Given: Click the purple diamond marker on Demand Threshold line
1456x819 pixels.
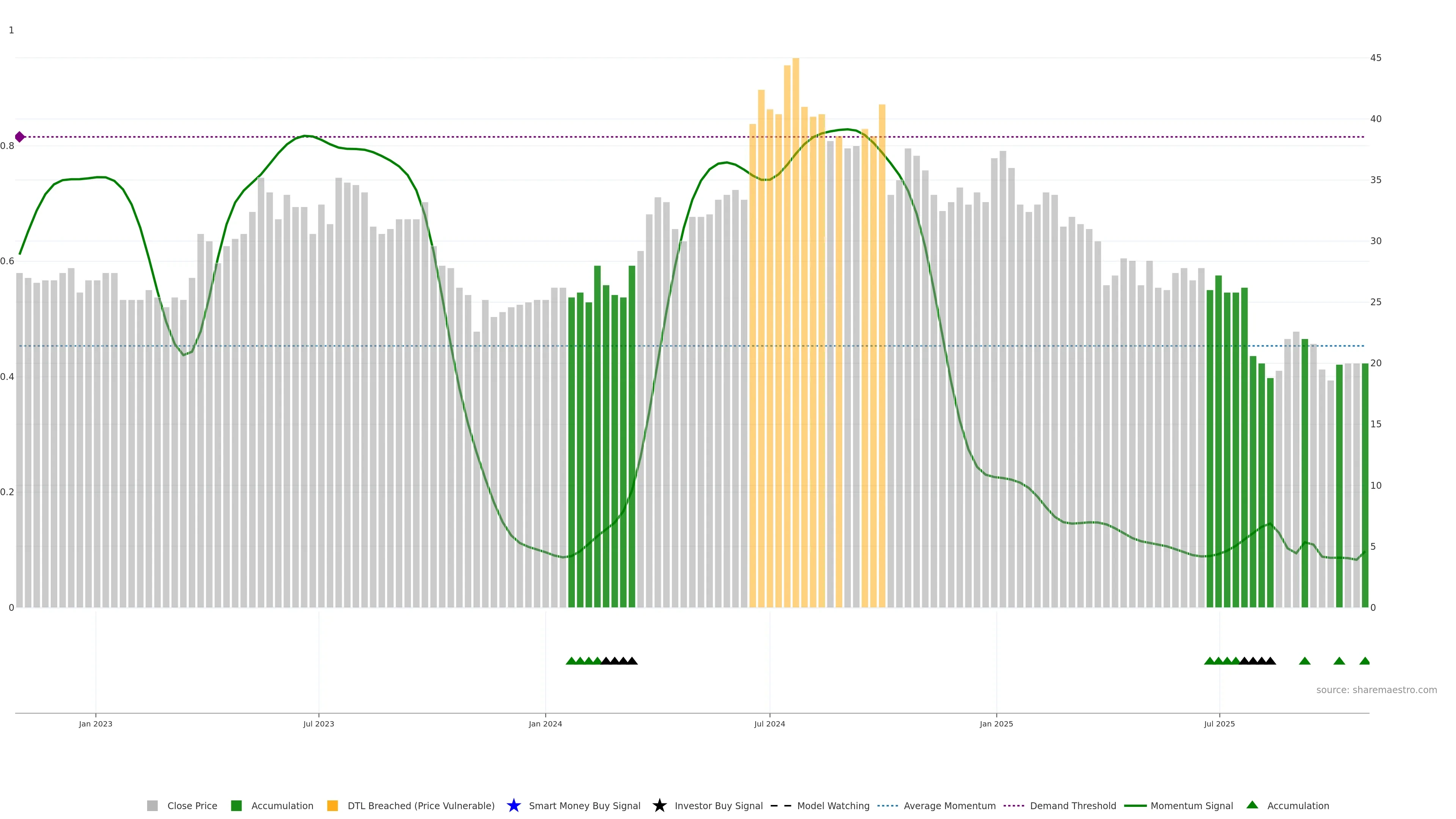Looking at the screenshot, I should 20,137.
